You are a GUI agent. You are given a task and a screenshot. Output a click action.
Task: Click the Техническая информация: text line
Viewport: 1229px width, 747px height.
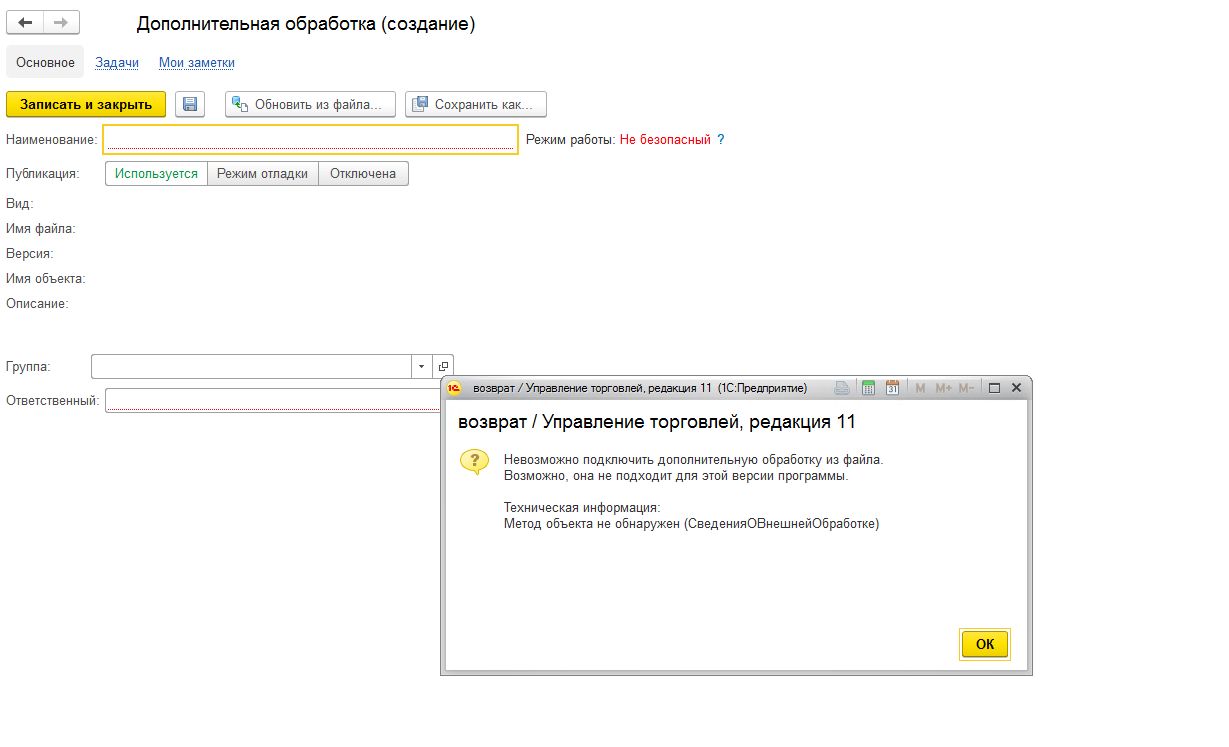pyautogui.click(x=582, y=507)
